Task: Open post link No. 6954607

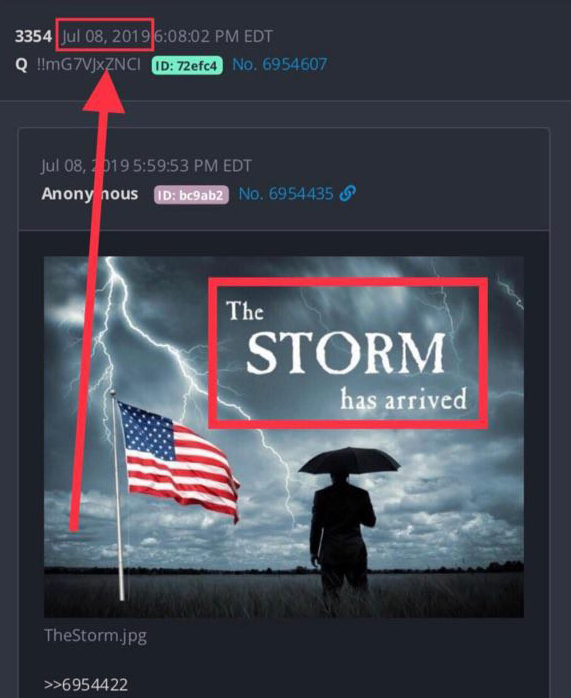Action: tap(279, 65)
